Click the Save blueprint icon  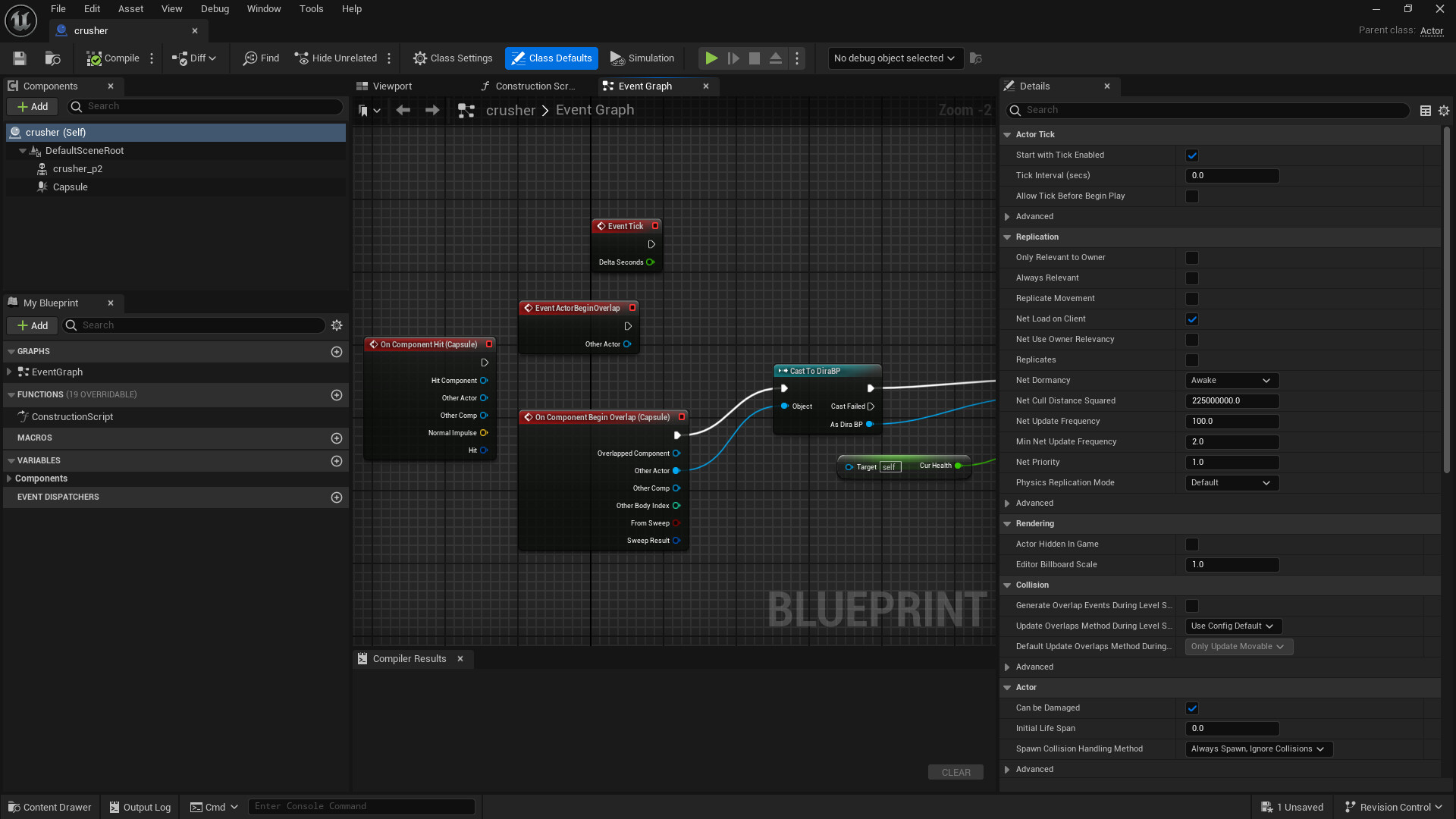pyautogui.click(x=20, y=58)
